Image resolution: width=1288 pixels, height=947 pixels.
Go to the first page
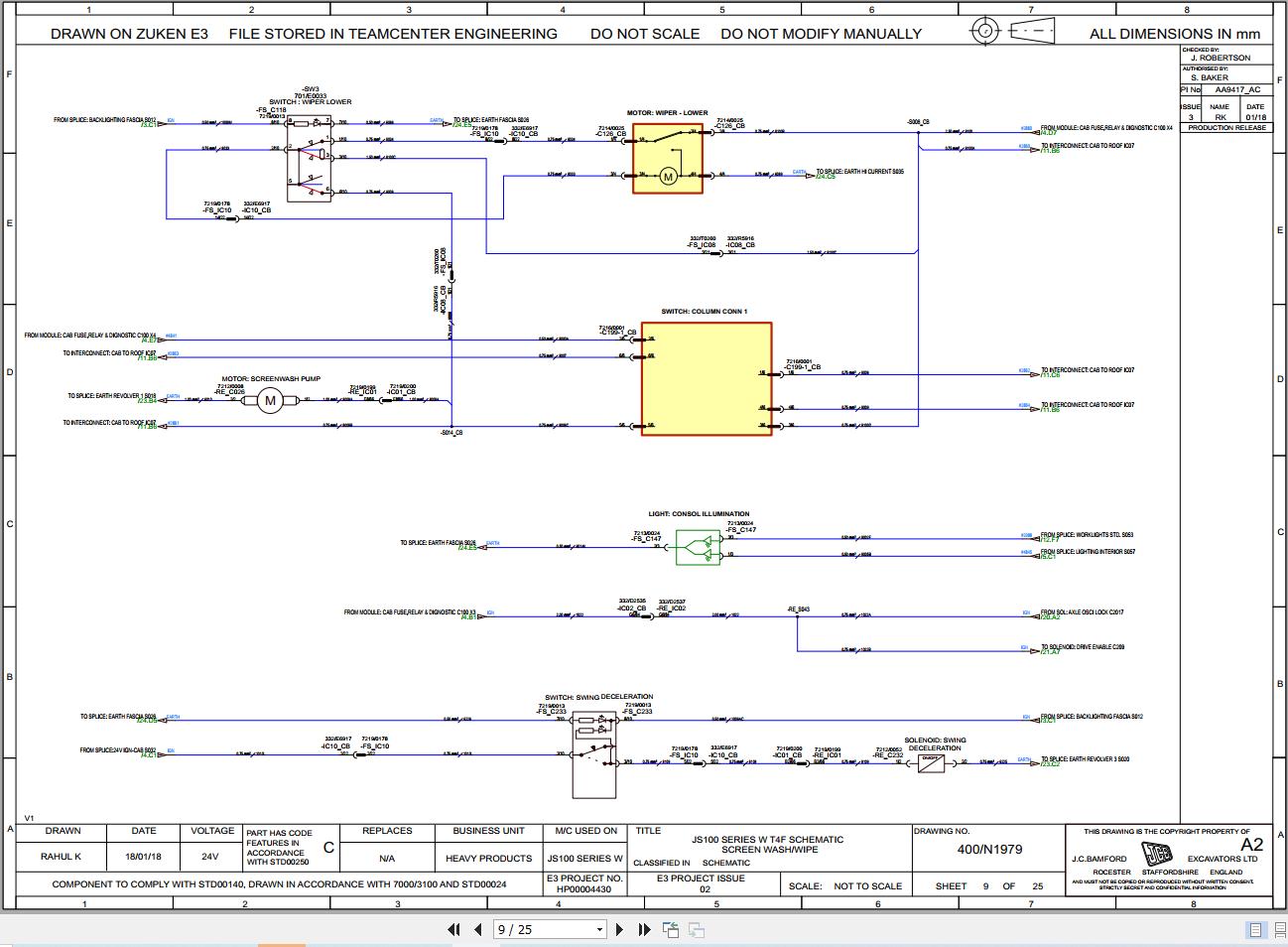454,930
